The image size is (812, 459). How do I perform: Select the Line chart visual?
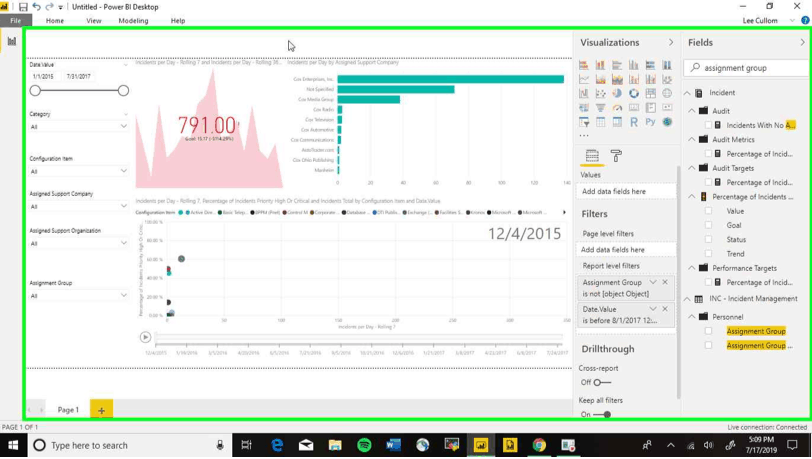point(584,79)
